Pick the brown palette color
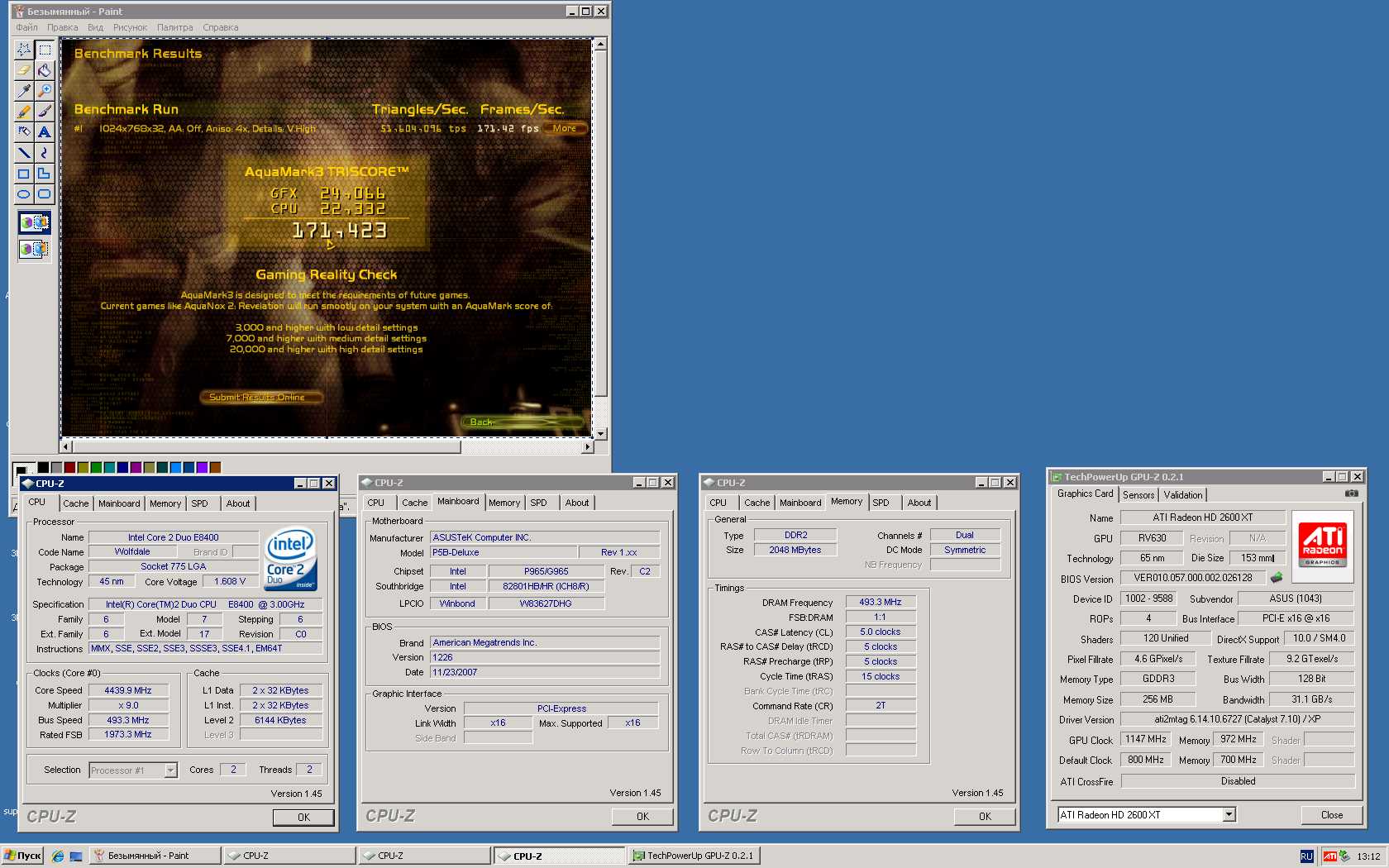The image size is (1389, 868). coord(215,468)
